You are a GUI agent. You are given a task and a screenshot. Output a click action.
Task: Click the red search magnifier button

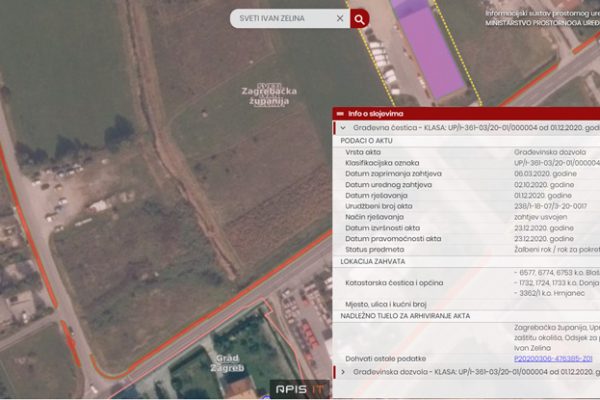(360, 18)
